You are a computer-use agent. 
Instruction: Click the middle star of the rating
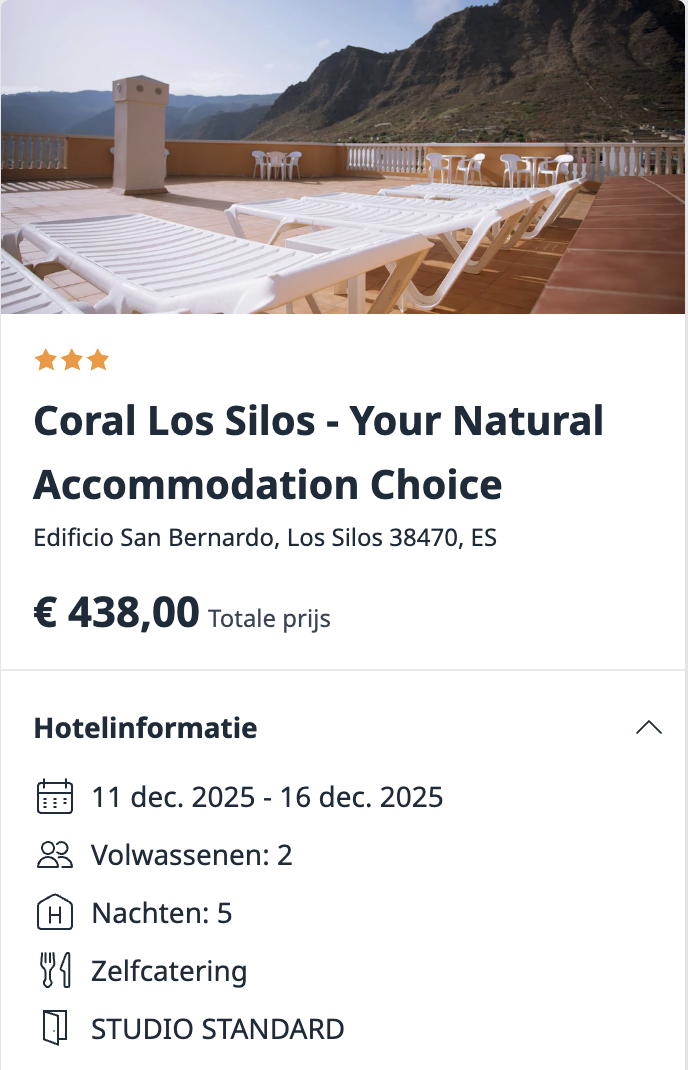click(x=72, y=359)
